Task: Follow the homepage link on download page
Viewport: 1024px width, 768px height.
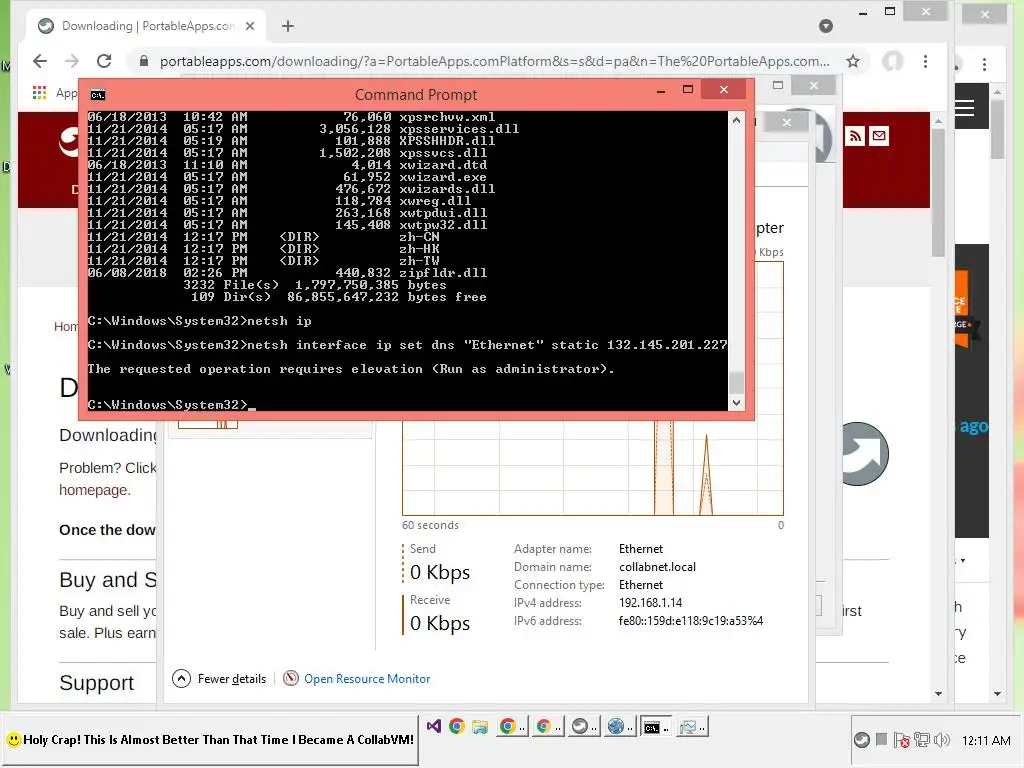Action: point(95,490)
